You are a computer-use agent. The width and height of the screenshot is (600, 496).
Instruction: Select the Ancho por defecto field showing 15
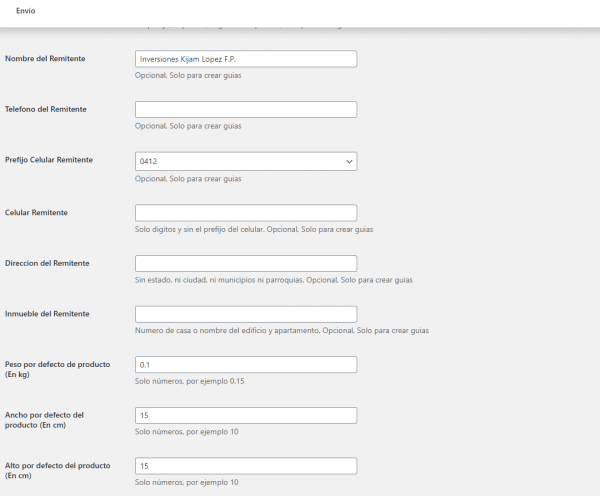click(x=246, y=415)
